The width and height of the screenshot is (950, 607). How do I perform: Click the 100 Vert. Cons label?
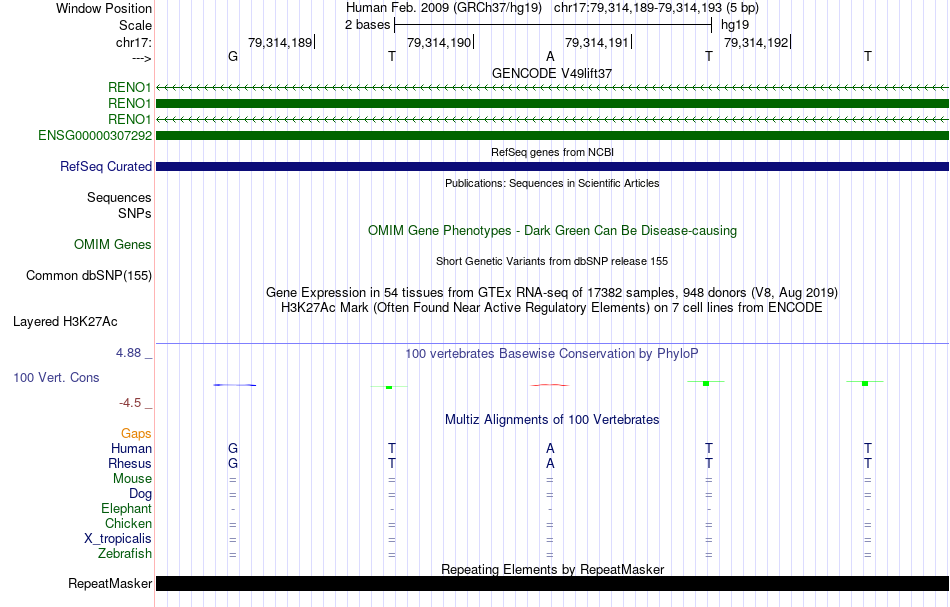pos(56,377)
